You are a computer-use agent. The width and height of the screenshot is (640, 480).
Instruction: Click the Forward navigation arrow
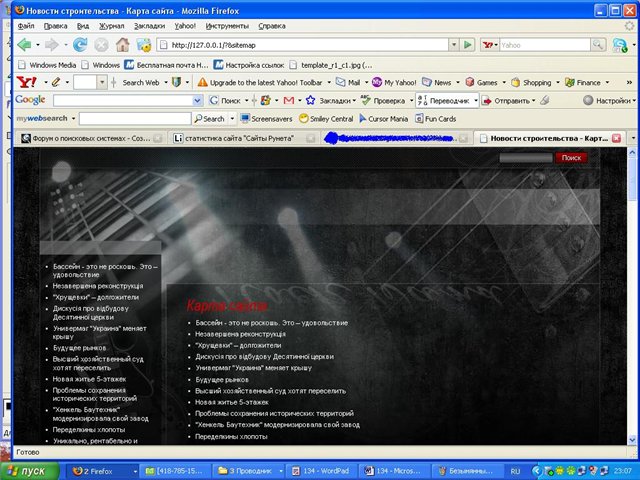[x=52, y=44]
